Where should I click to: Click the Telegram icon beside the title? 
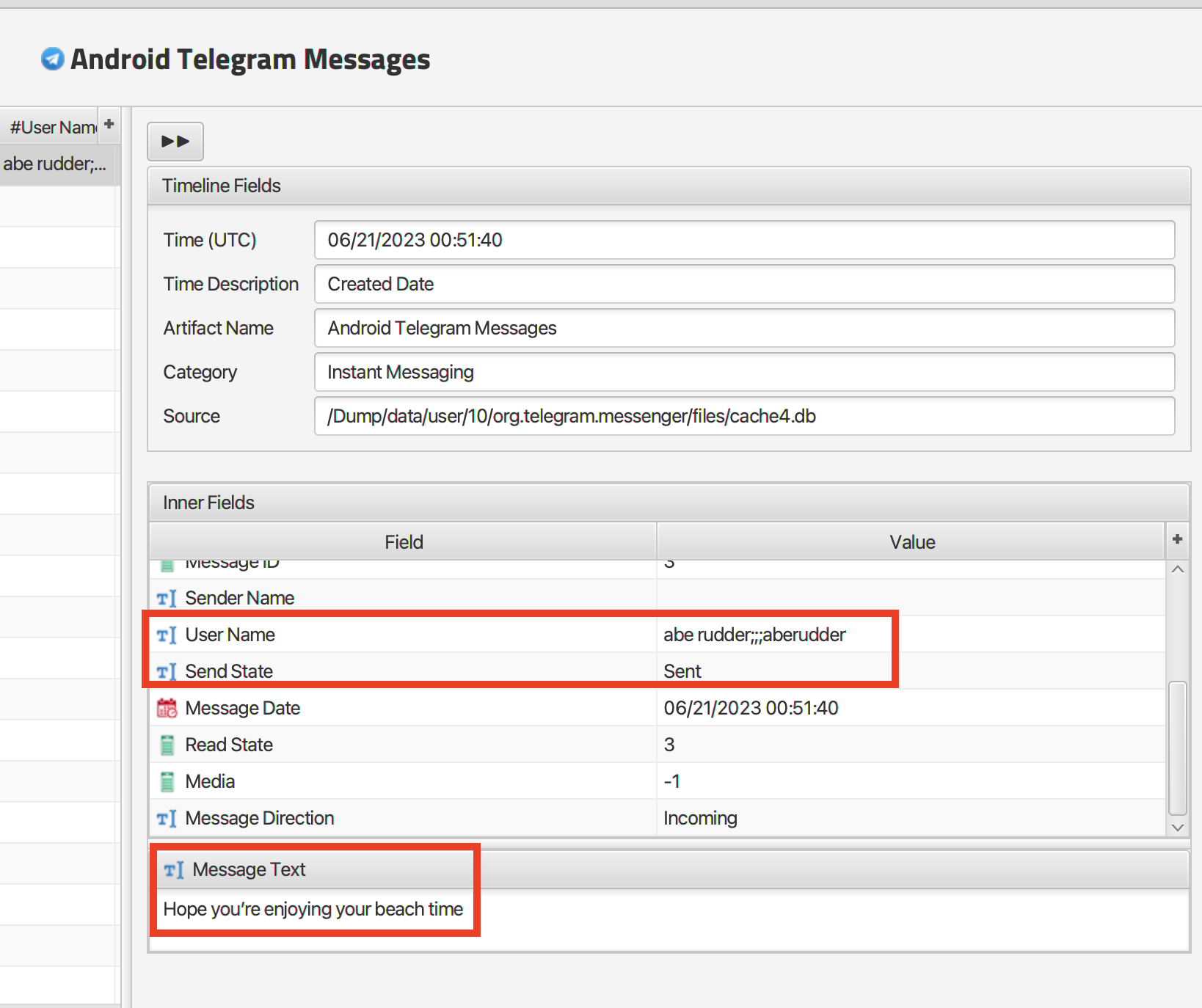tap(52, 59)
